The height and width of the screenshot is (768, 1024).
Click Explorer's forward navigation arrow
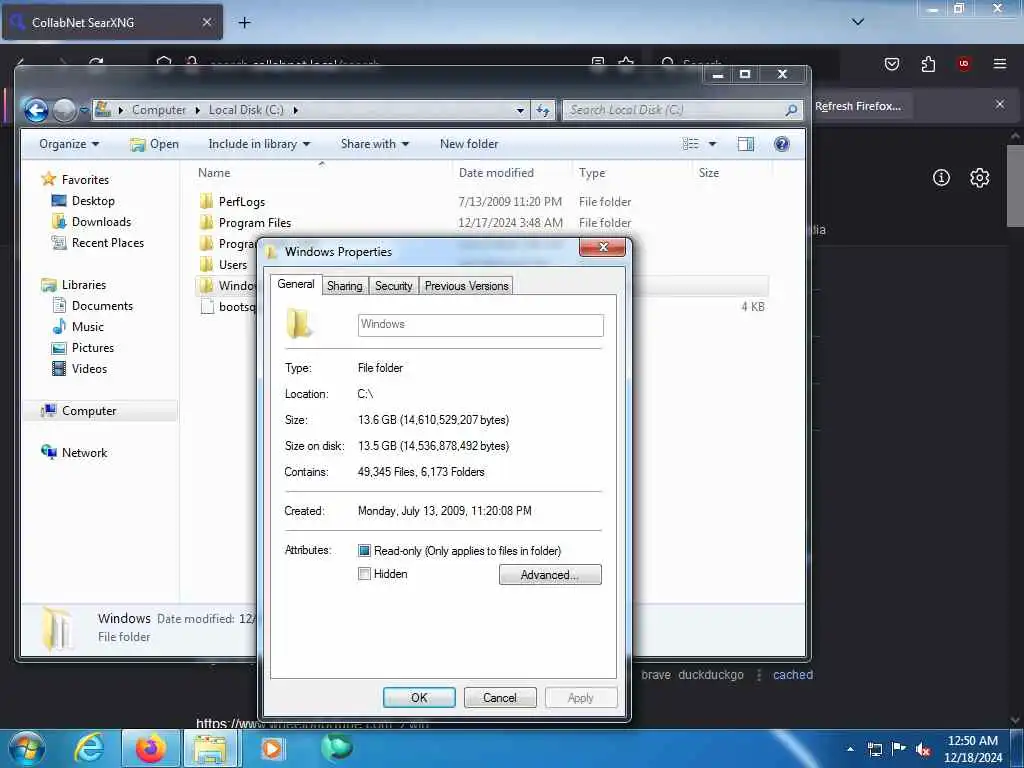[x=64, y=110]
